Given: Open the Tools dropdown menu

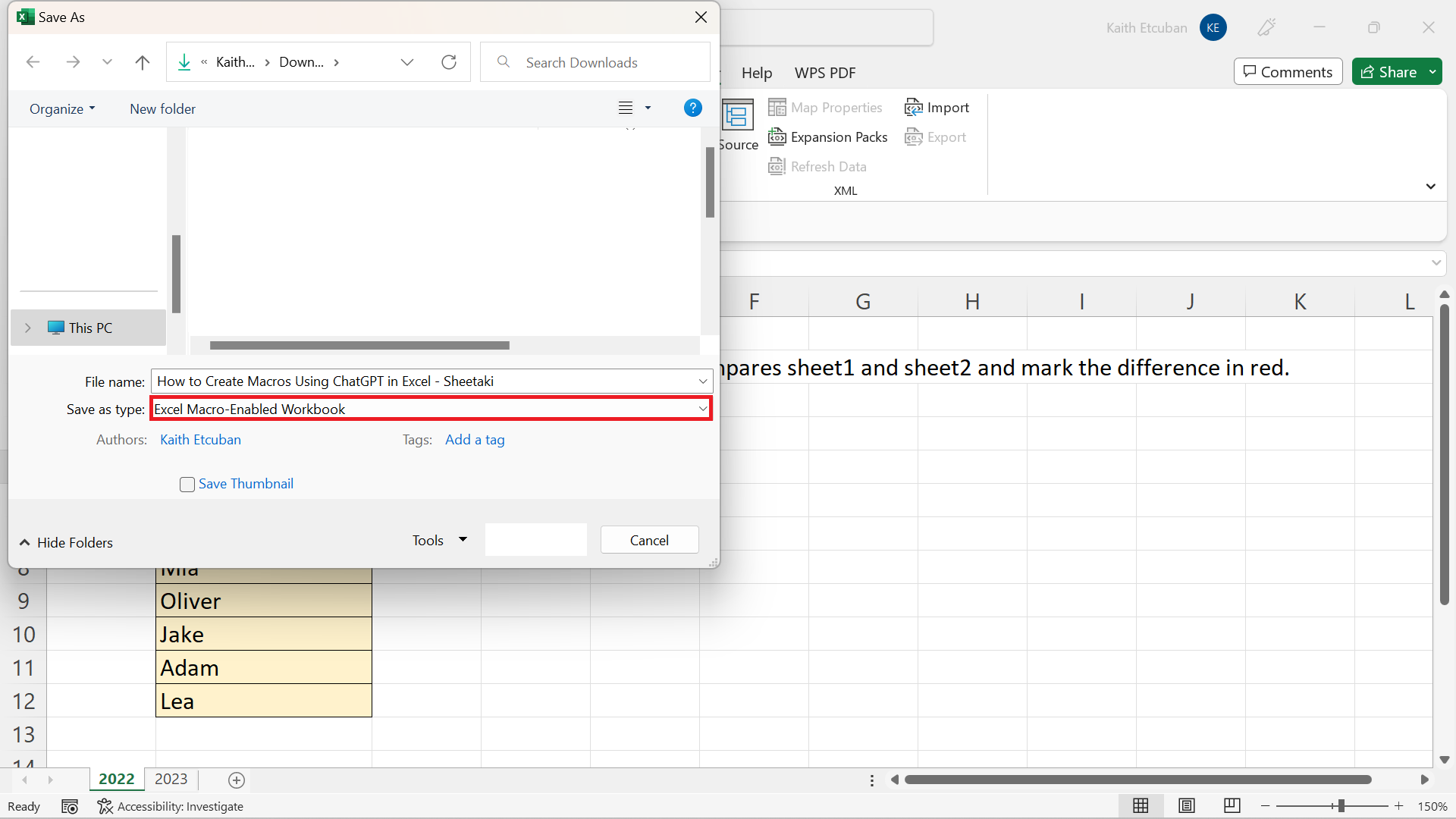Looking at the screenshot, I should coord(440,540).
